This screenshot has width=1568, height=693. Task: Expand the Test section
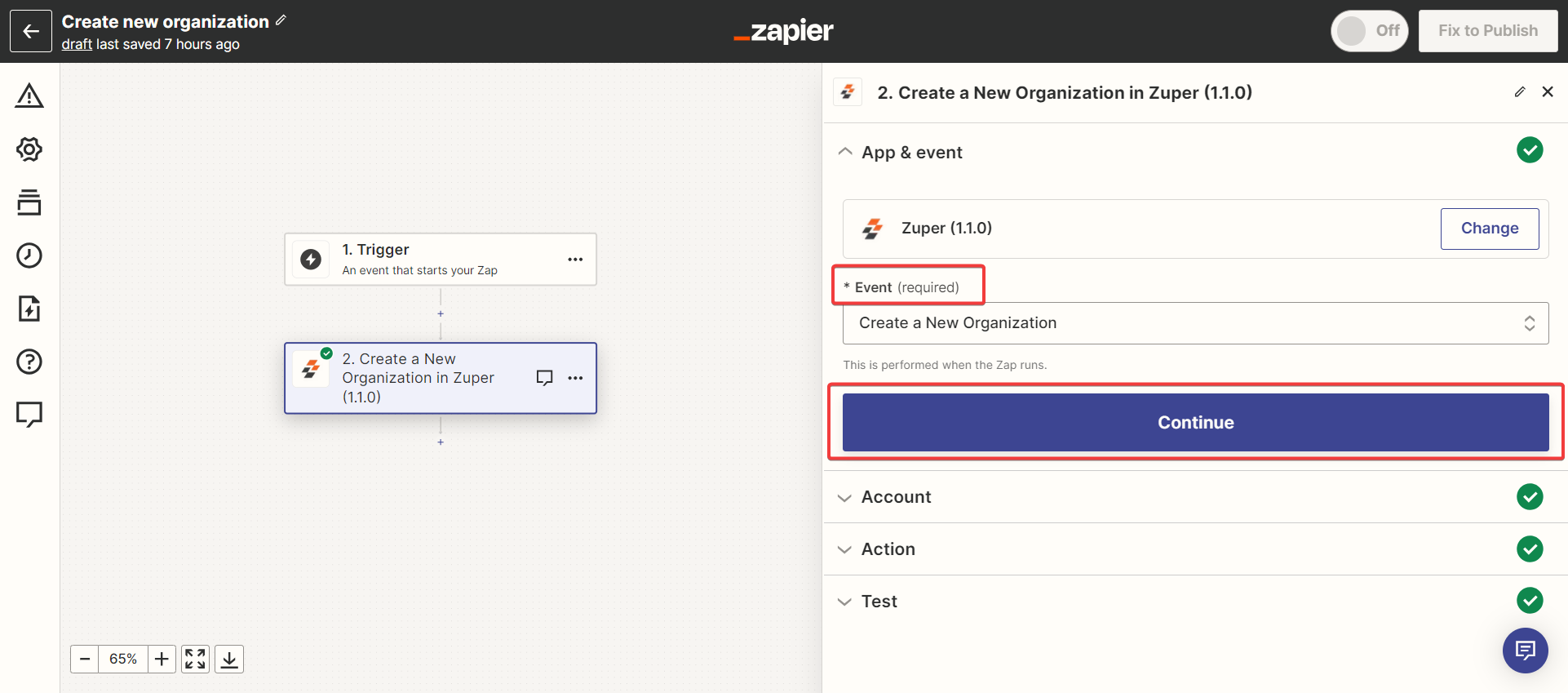click(879, 602)
